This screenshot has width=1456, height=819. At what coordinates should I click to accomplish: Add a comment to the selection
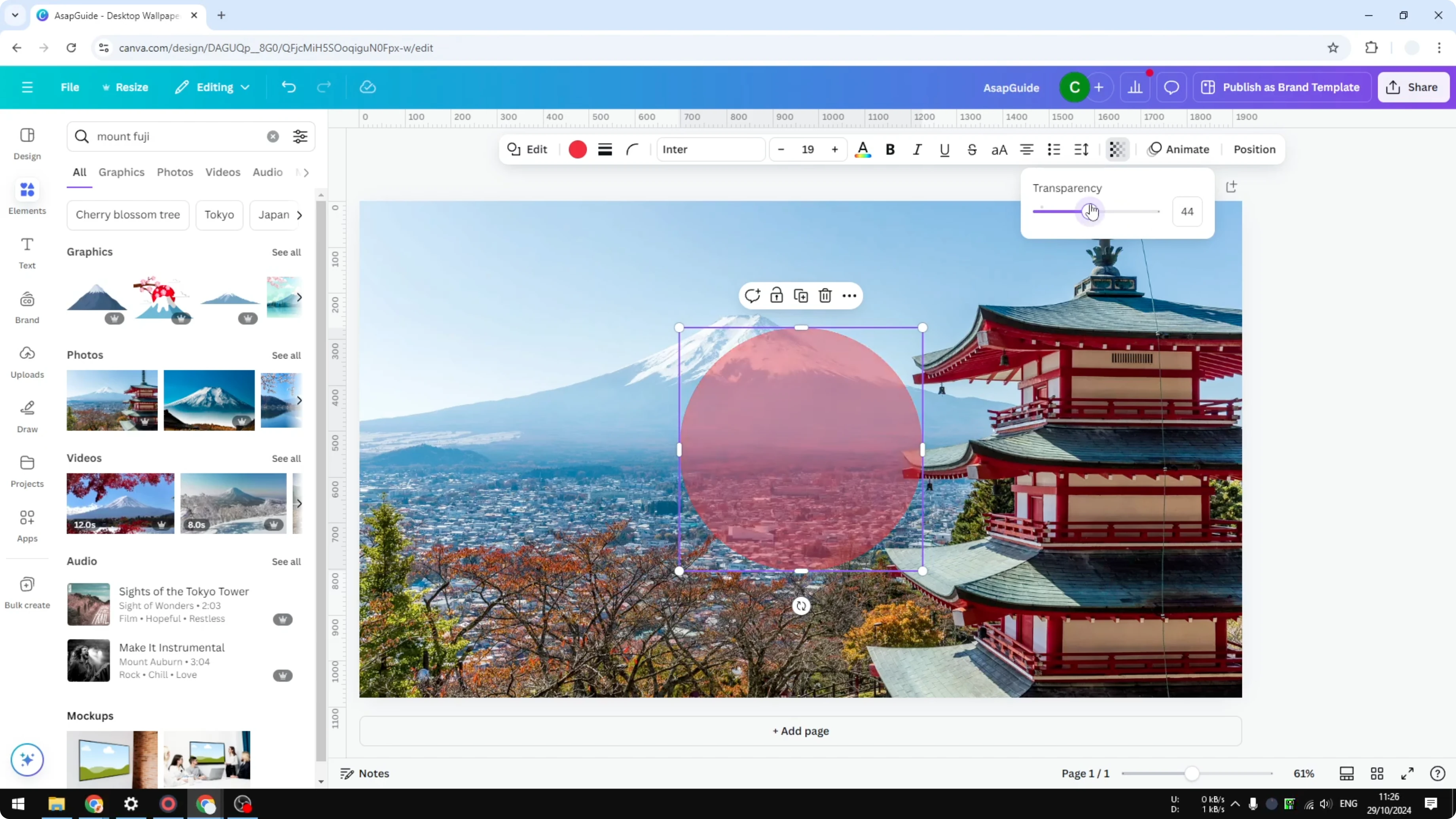[752, 296]
